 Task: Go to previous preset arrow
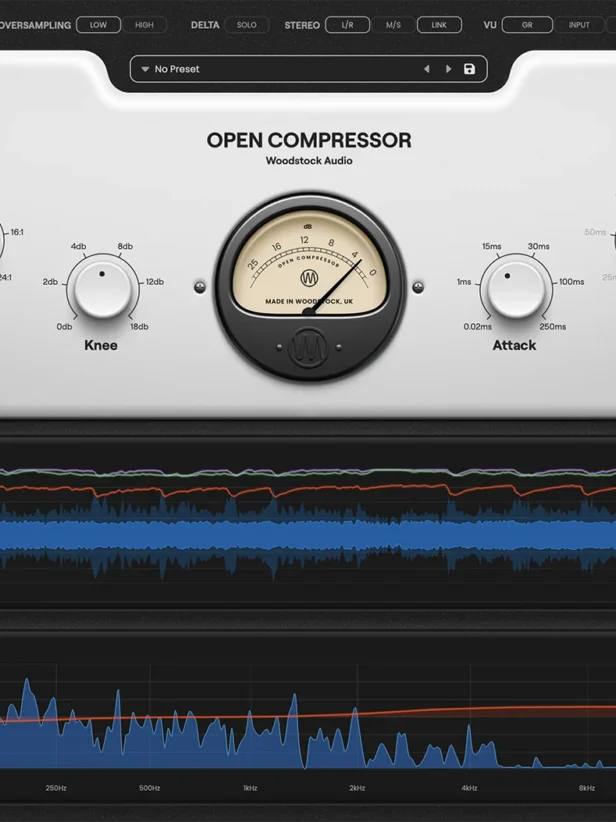pos(427,69)
